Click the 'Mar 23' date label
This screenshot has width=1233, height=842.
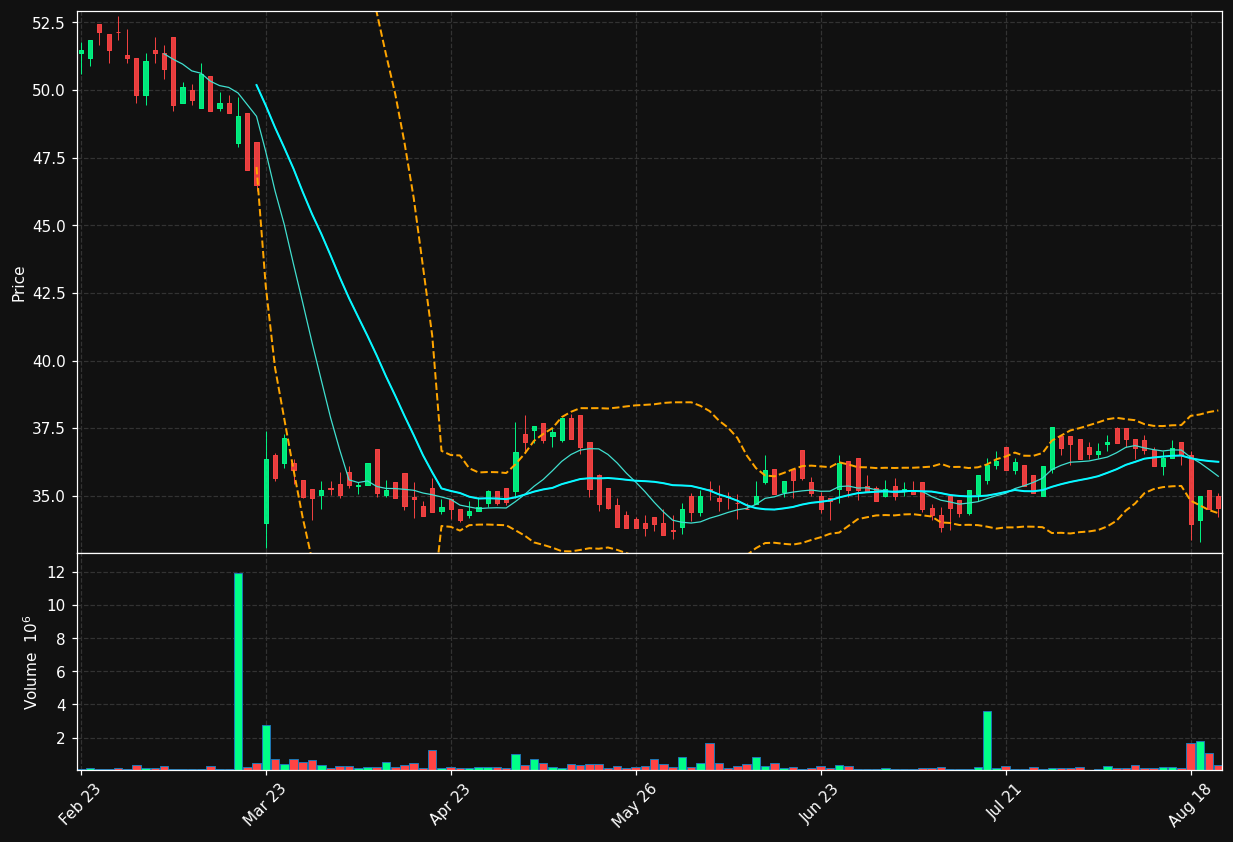(264, 804)
